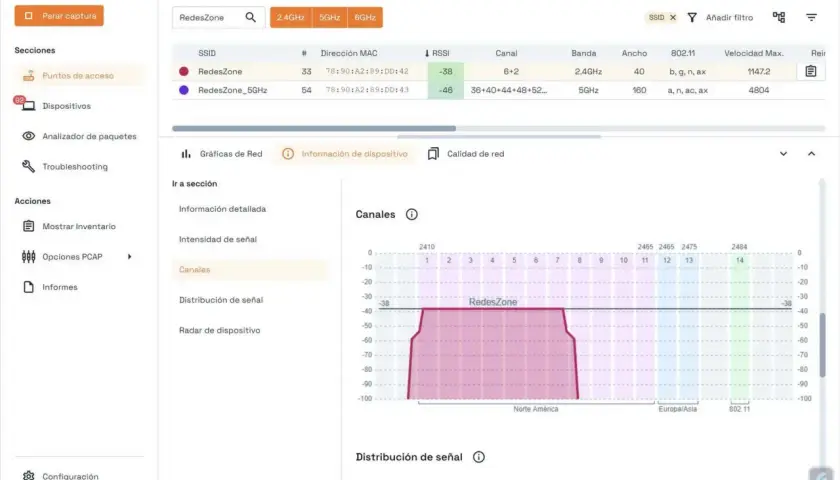Click the inventory clipboard icon in sidebar
Image resolution: width=840 pixels, height=480 pixels.
(x=28, y=226)
